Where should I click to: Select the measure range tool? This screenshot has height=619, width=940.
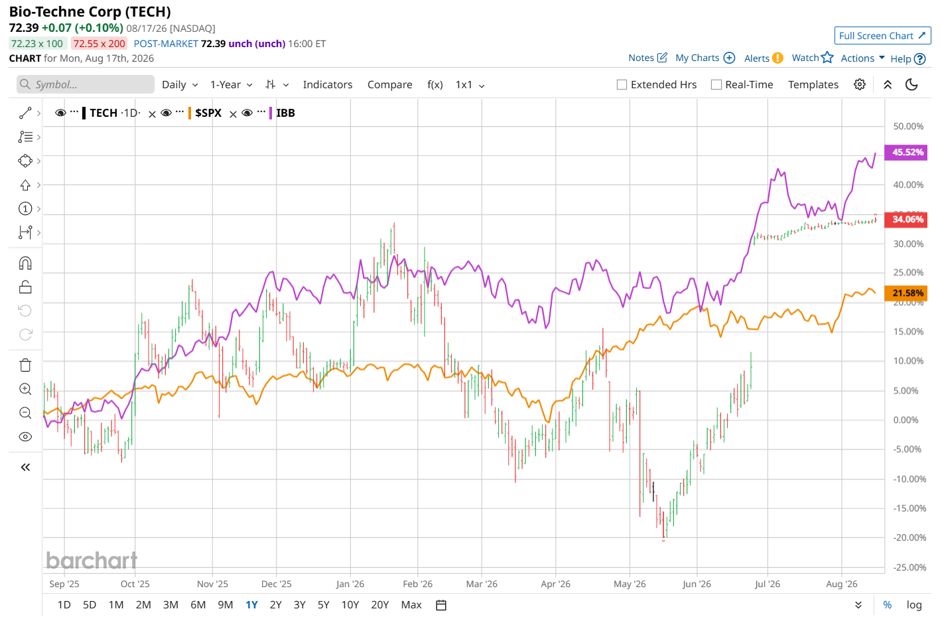25,232
